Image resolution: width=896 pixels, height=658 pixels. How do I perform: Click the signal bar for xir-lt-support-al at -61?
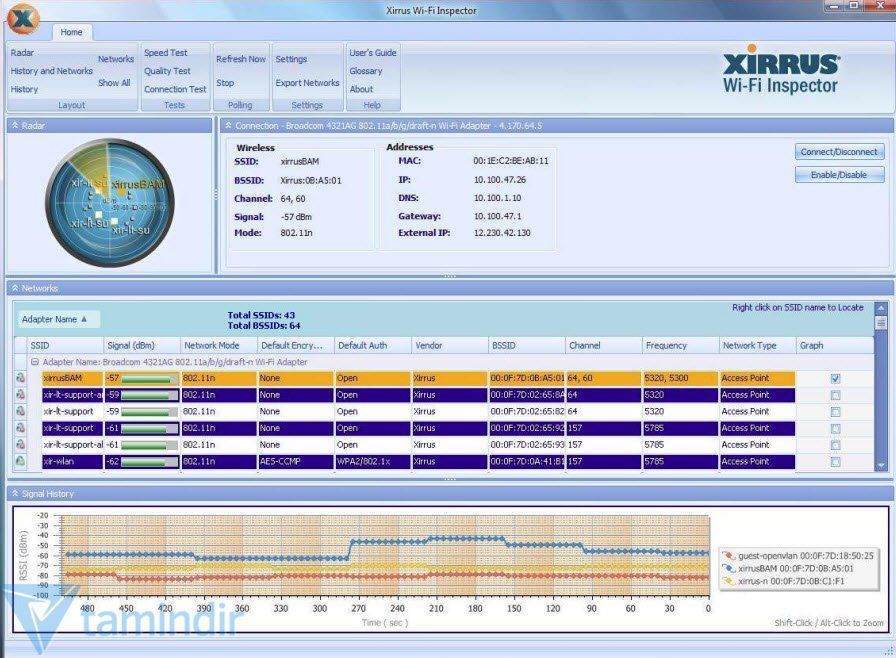coord(149,445)
